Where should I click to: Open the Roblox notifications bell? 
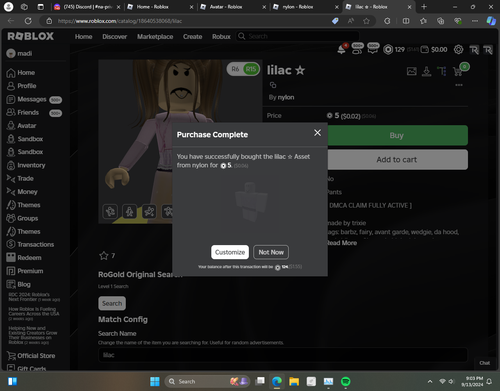341,49
